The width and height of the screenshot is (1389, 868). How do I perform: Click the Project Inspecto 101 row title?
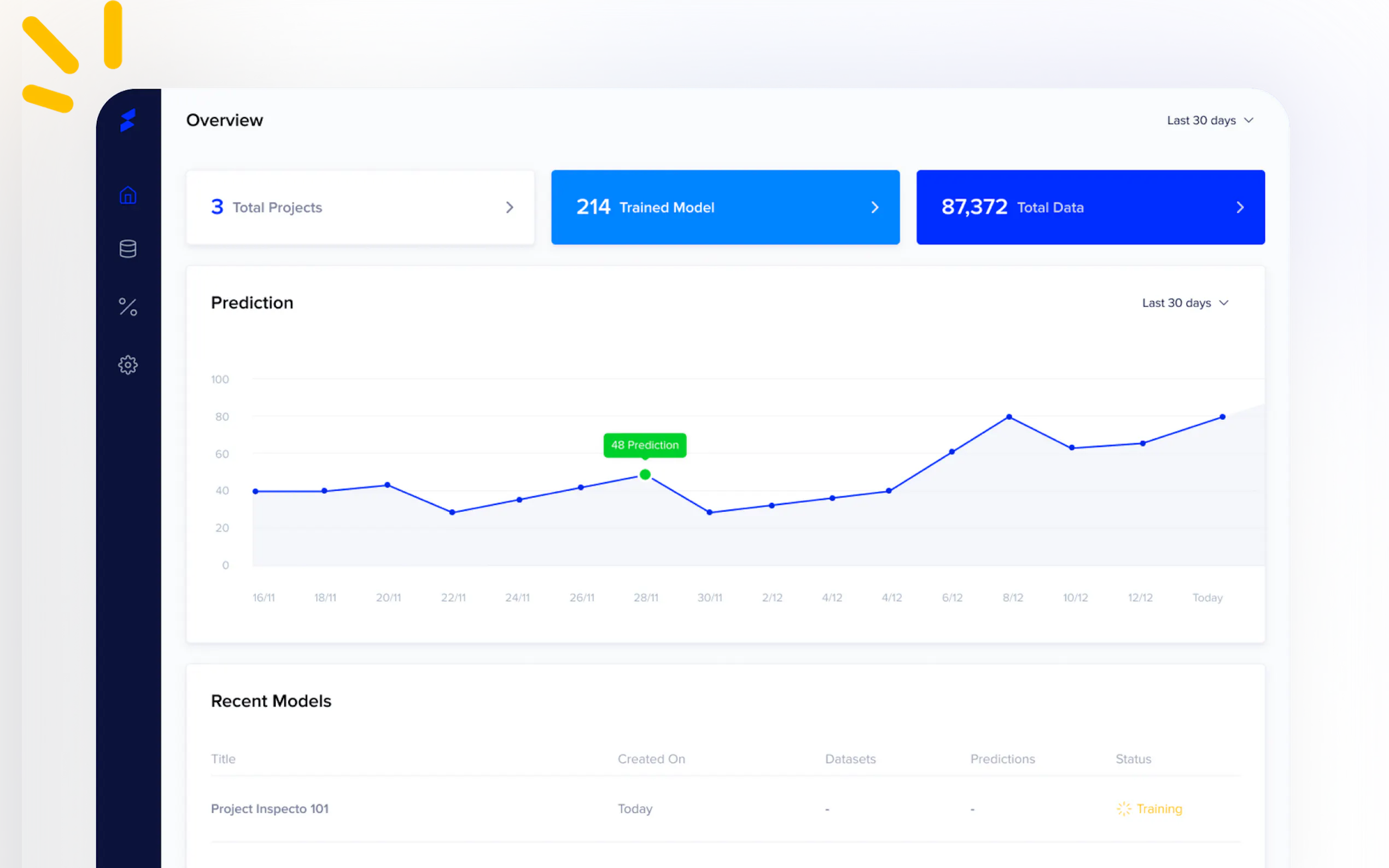tap(269, 808)
